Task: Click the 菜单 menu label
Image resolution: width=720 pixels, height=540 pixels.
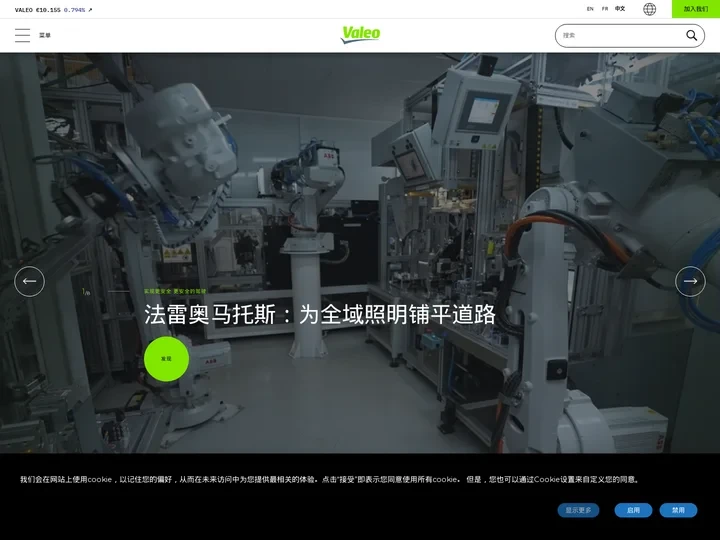Action: tap(45, 35)
